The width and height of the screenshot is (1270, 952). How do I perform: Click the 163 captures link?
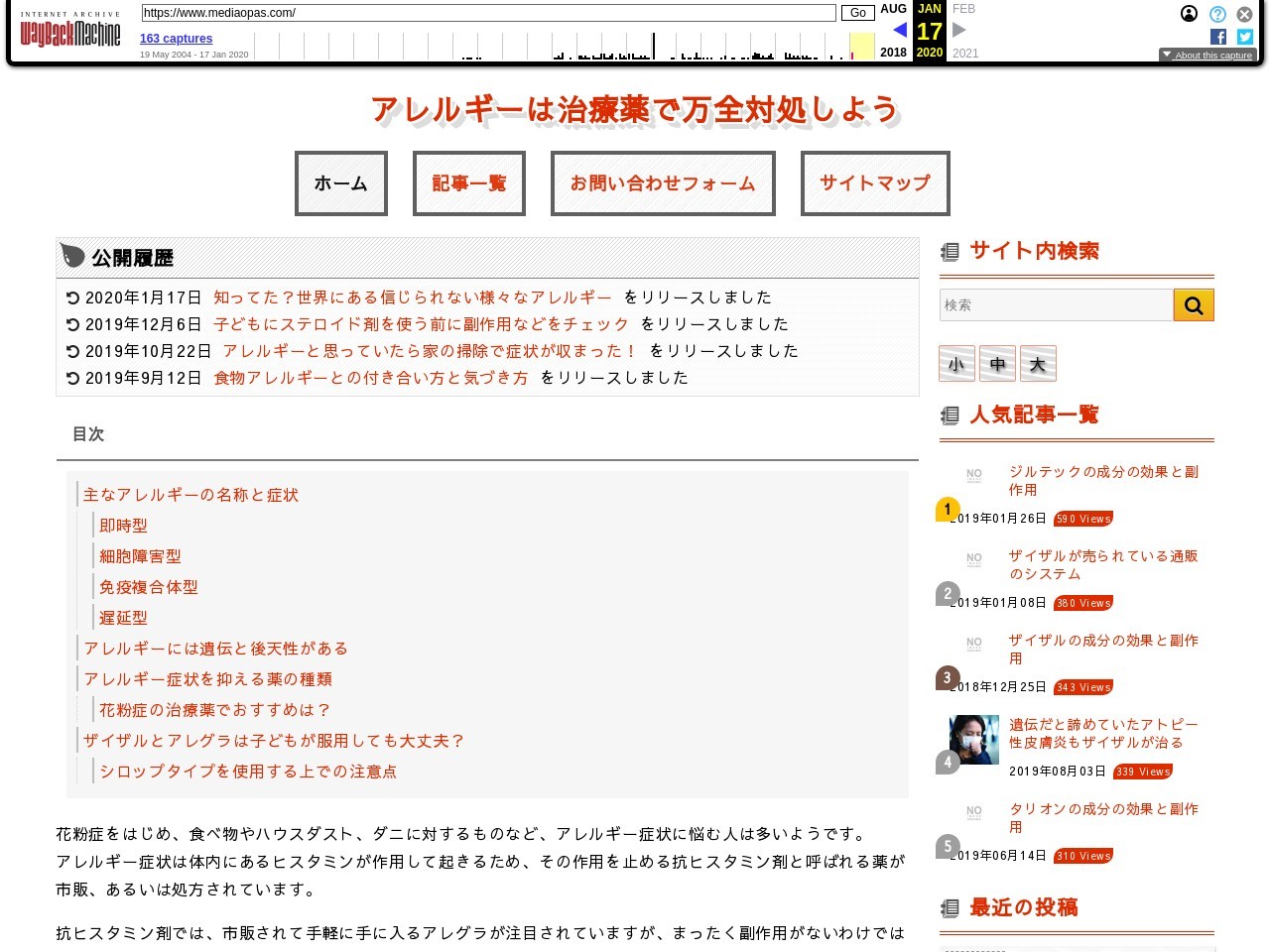(176, 39)
